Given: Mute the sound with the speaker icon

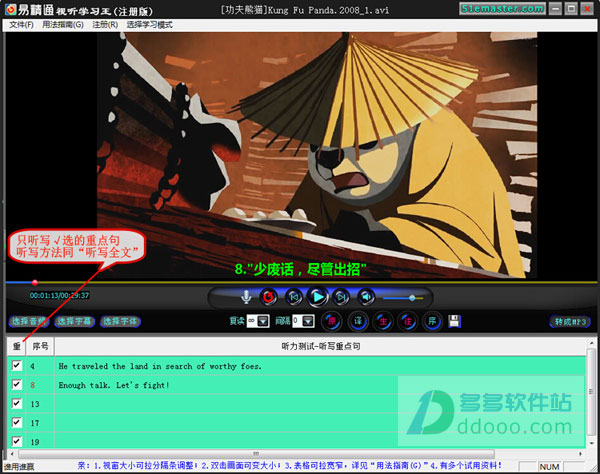Looking at the screenshot, I should click(366, 297).
